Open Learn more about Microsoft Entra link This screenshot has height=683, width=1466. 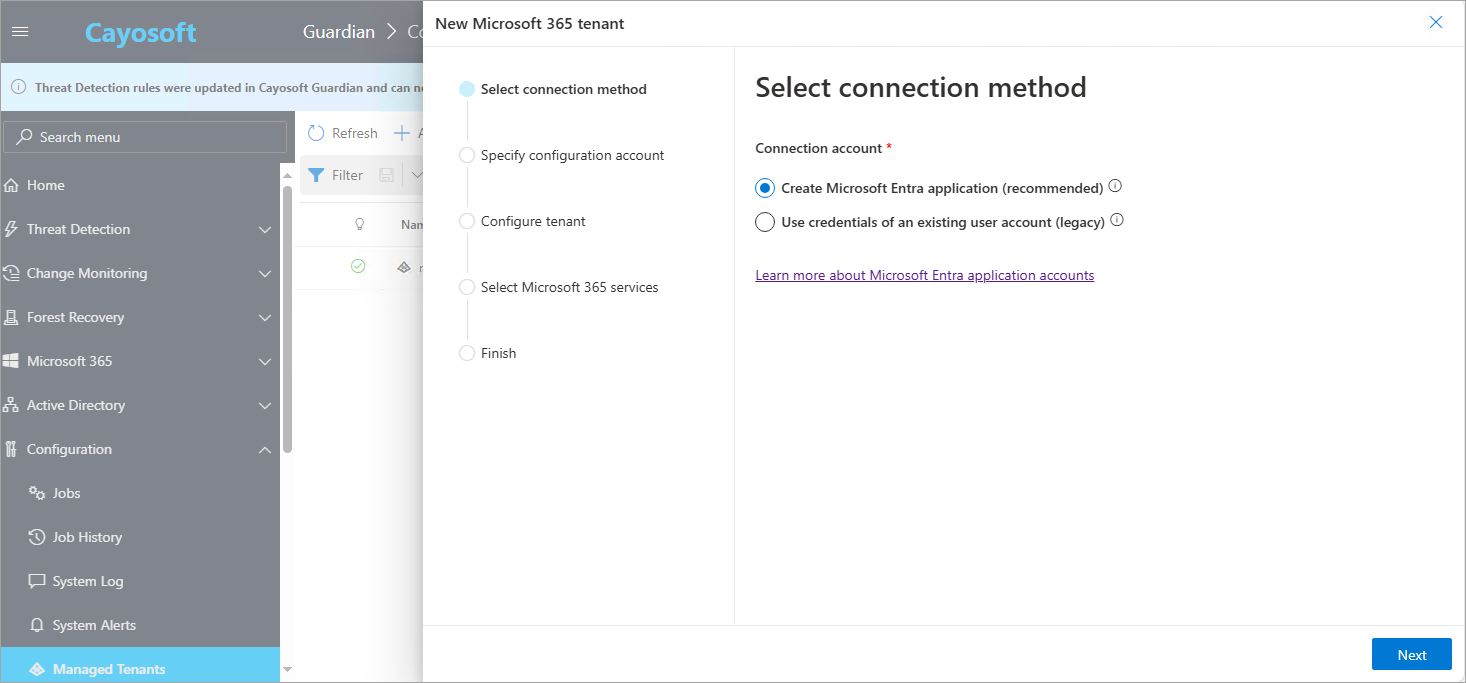point(924,275)
